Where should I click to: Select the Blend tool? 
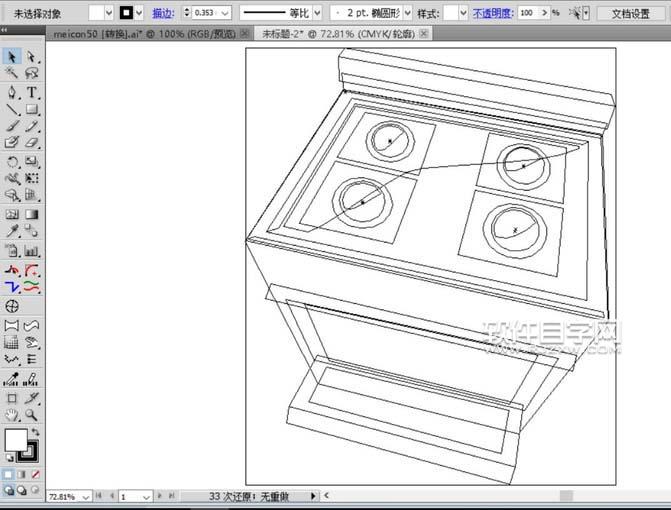(x=31, y=231)
